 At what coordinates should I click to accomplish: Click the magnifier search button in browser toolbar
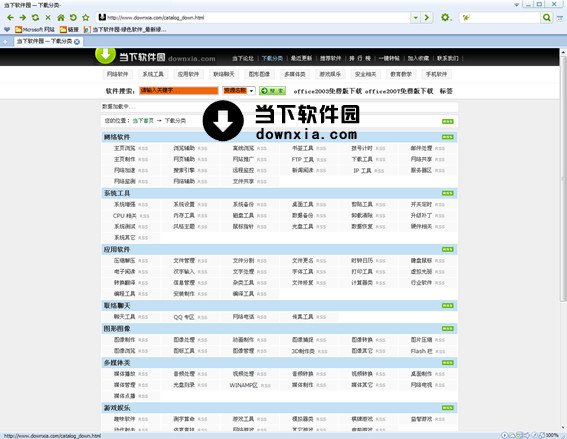pyautogui.click(x=547, y=17)
